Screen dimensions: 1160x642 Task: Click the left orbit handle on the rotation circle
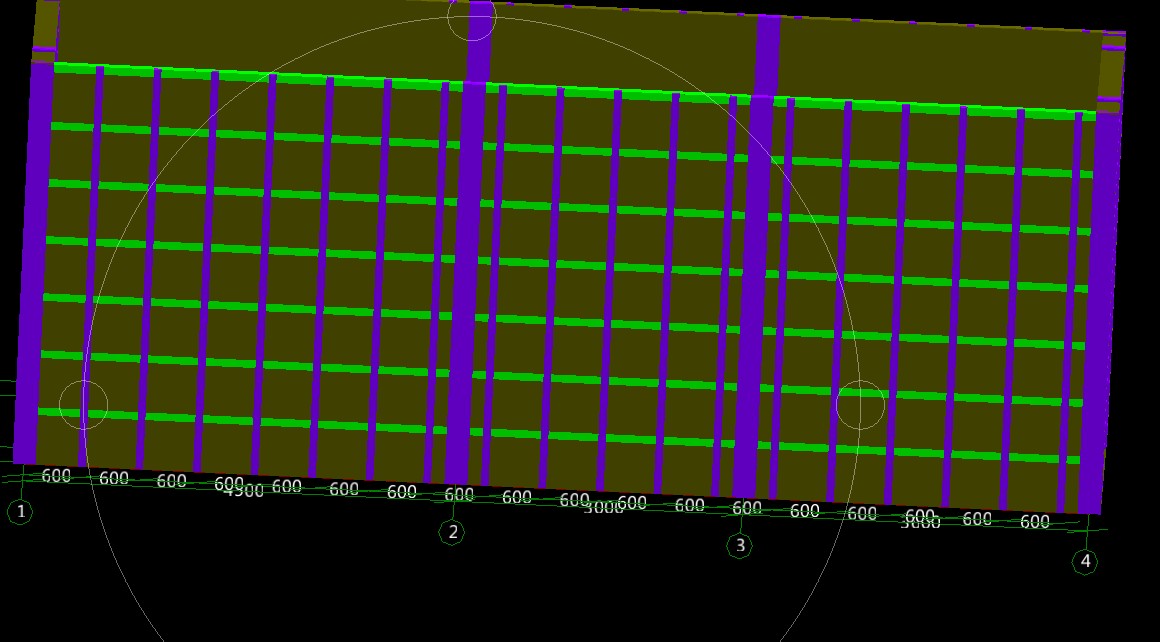pyautogui.click(x=84, y=405)
